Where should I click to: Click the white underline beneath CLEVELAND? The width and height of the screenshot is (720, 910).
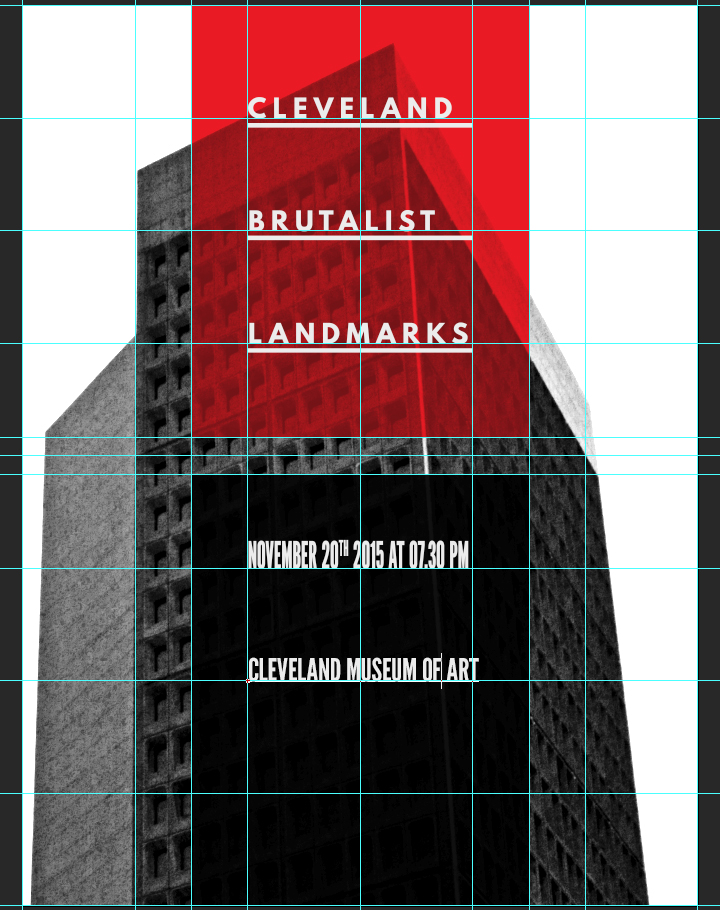click(x=360, y=125)
